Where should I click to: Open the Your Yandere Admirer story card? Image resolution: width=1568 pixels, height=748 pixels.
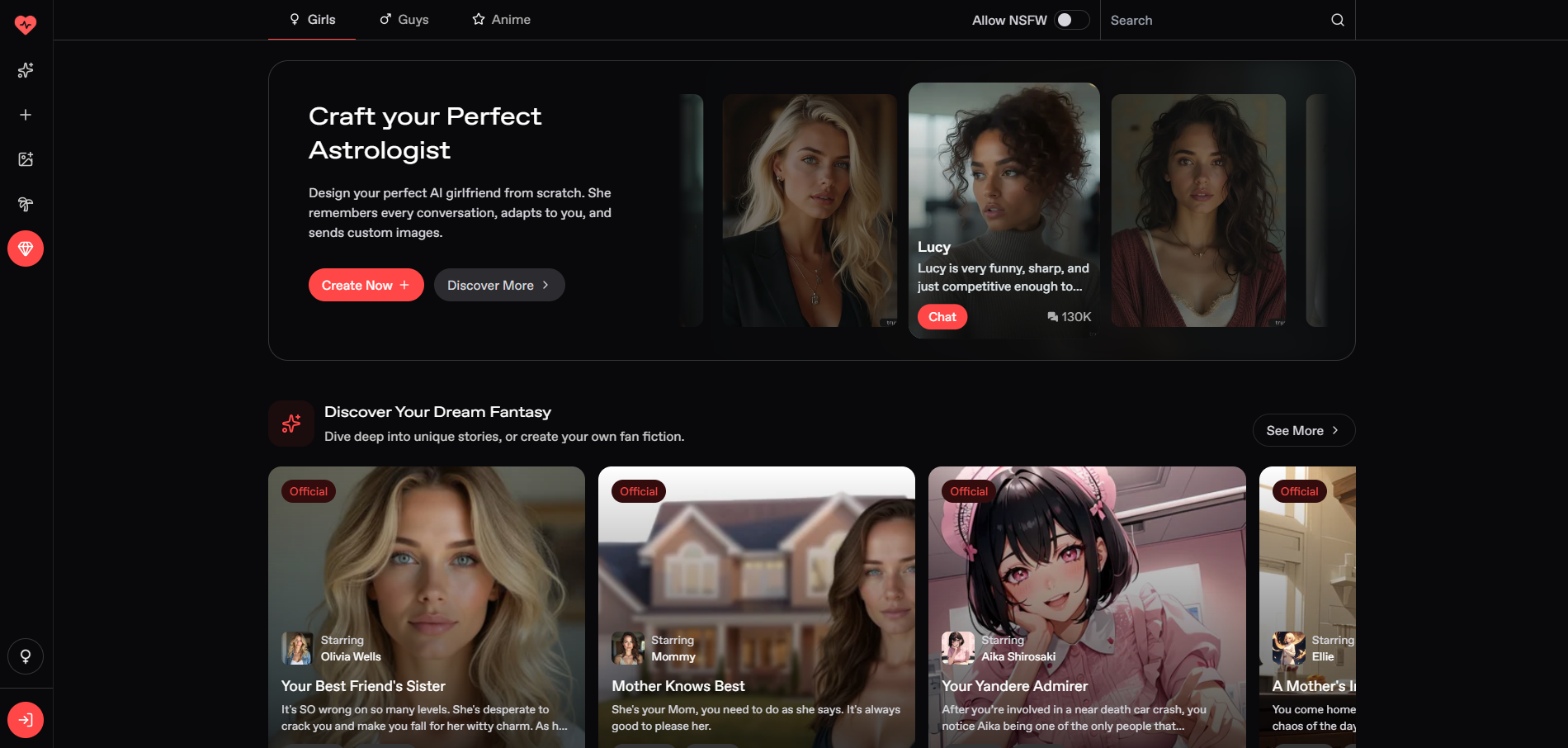(1086, 607)
